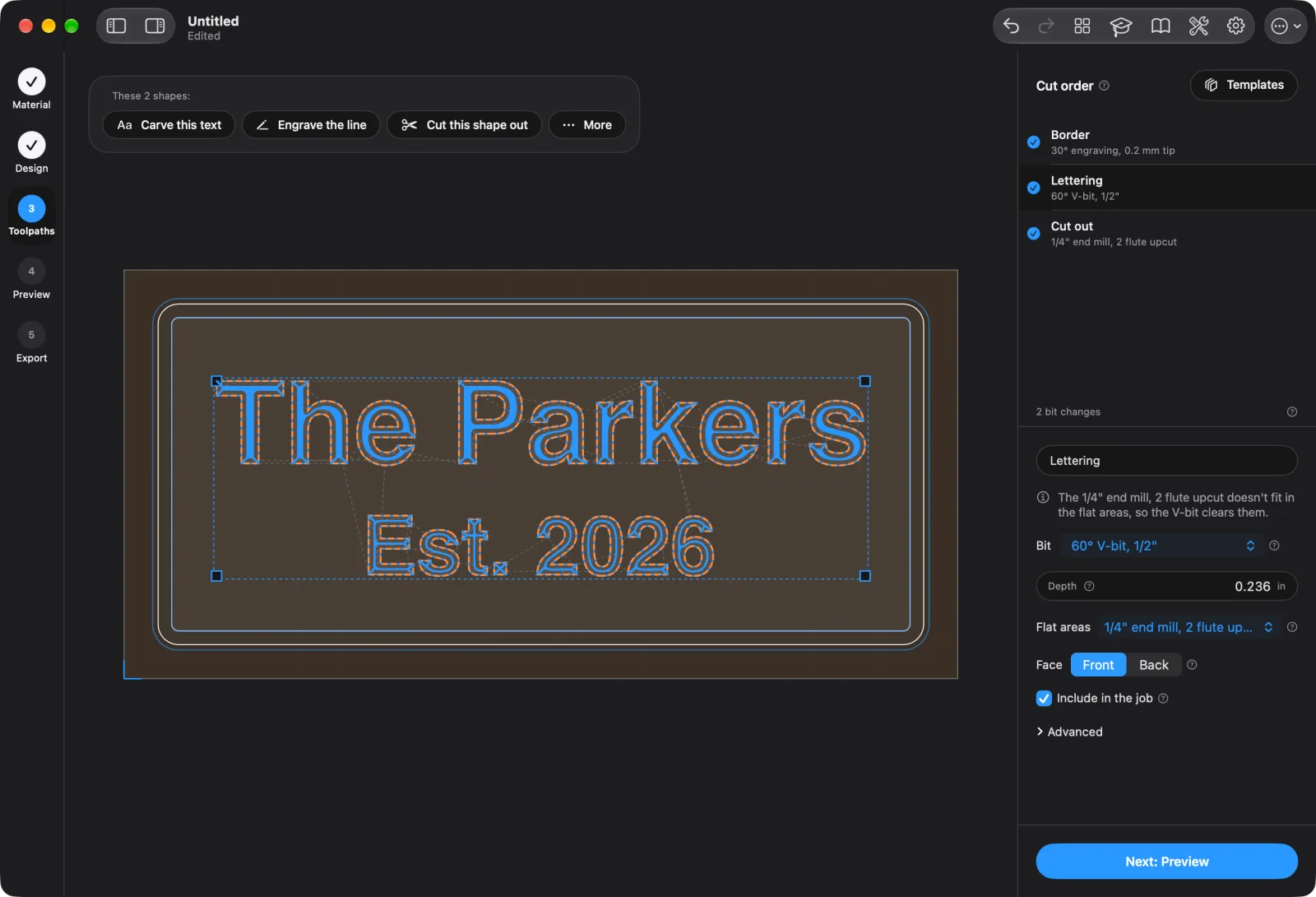This screenshot has width=1316, height=897.
Task: Redo with the forward arrow icon
Action: point(1046,26)
